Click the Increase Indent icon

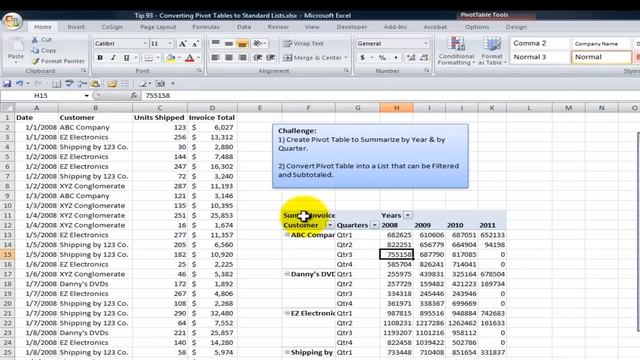271,58
